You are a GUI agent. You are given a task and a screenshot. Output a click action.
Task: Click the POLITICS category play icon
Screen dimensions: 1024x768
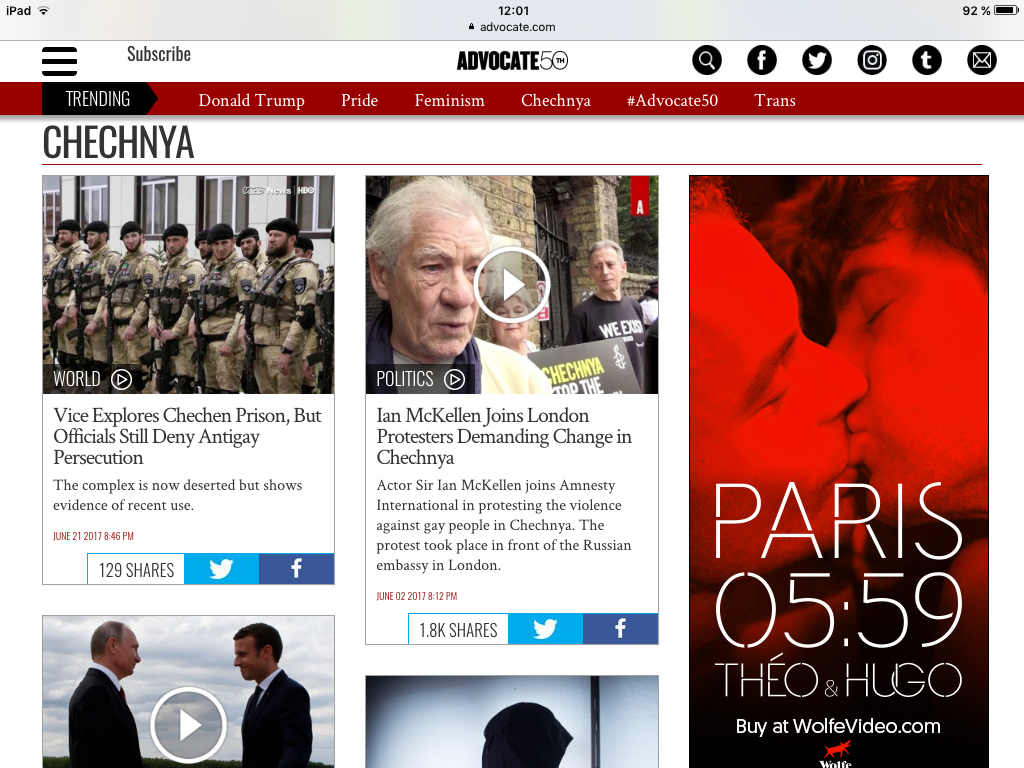click(x=455, y=379)
